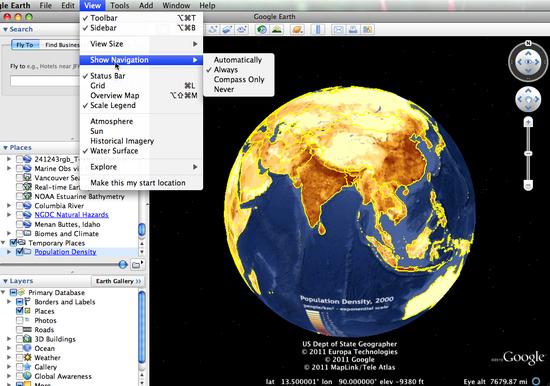550x386 pixels.
Task: Click the Historical Imagery clock toolbar icon
Action: (262, 29)
